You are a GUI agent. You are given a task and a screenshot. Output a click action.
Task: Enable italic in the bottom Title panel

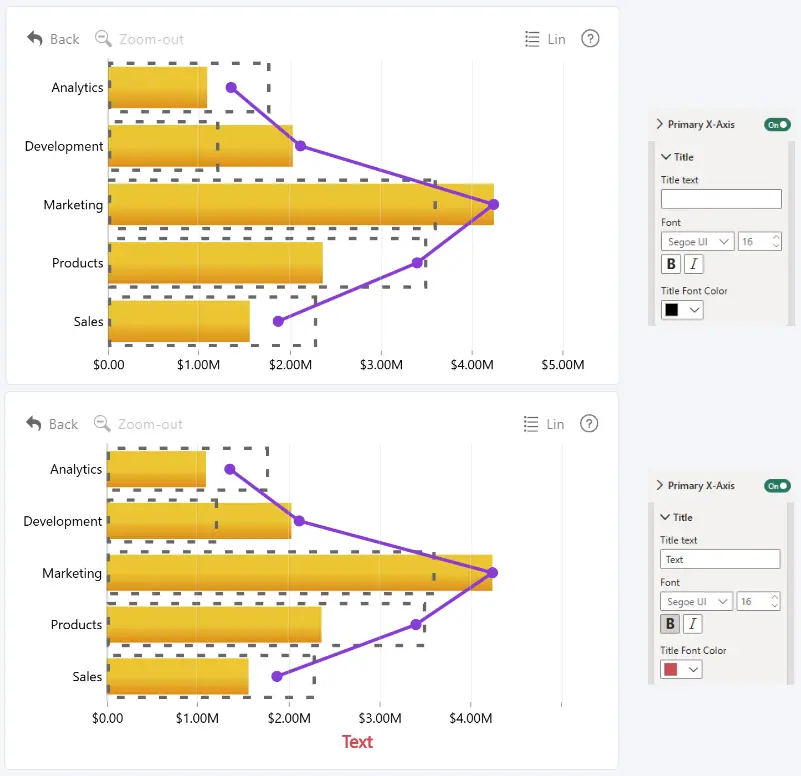(693, 624)
